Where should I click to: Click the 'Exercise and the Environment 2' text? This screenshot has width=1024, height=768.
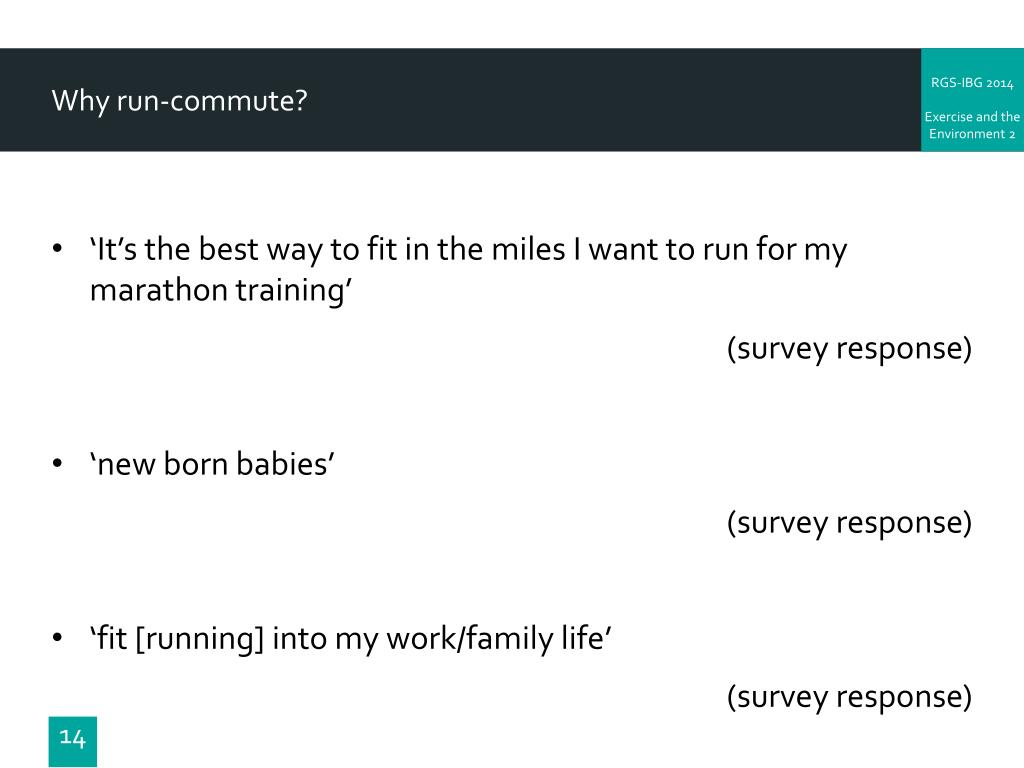(972, 125)
